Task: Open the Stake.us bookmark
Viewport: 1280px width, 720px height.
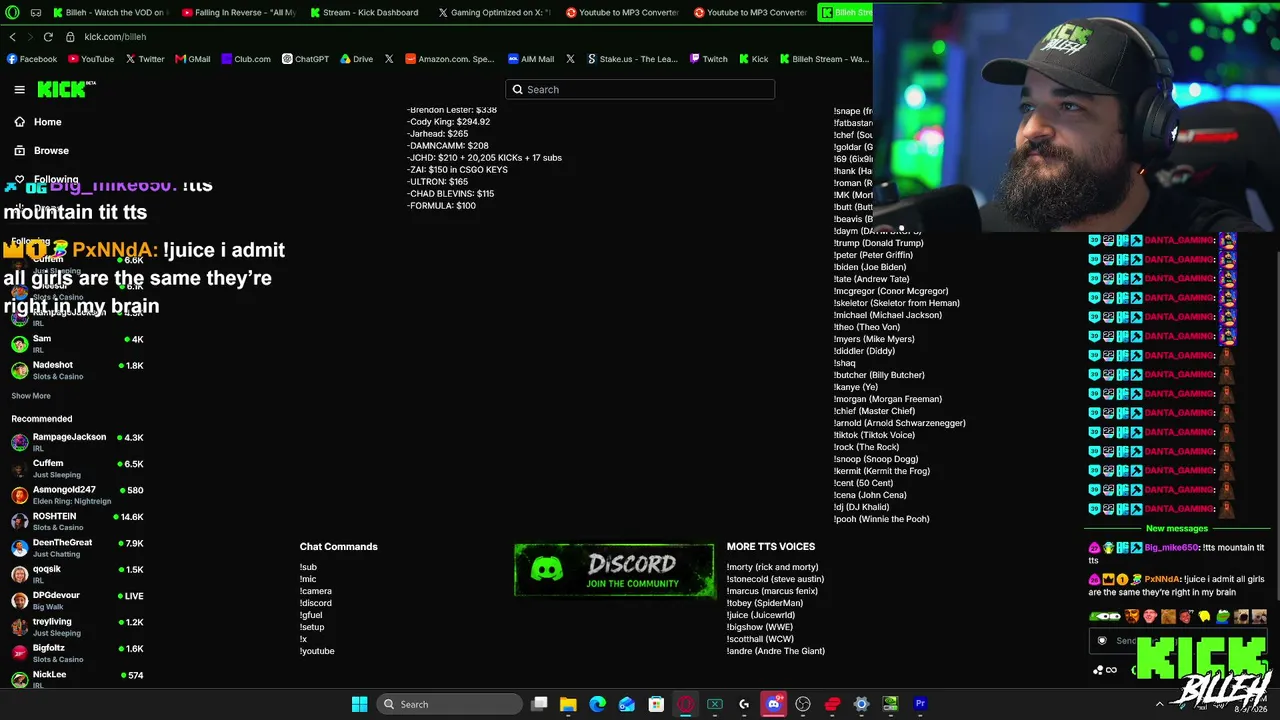Action: point(632,59)
